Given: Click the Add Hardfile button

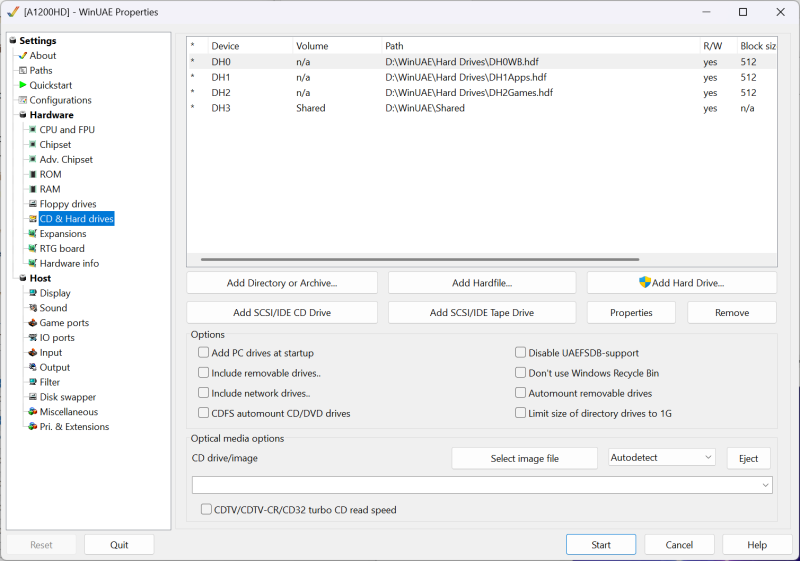Looking at the screenshot, I should pos(482,283).
